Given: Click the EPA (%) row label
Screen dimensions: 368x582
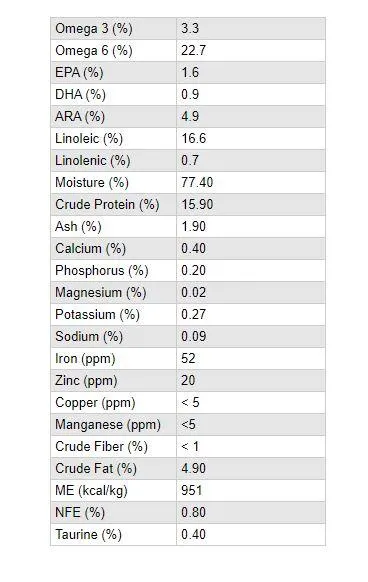Looking at the screenshot, I should click(x=79, y=72).
